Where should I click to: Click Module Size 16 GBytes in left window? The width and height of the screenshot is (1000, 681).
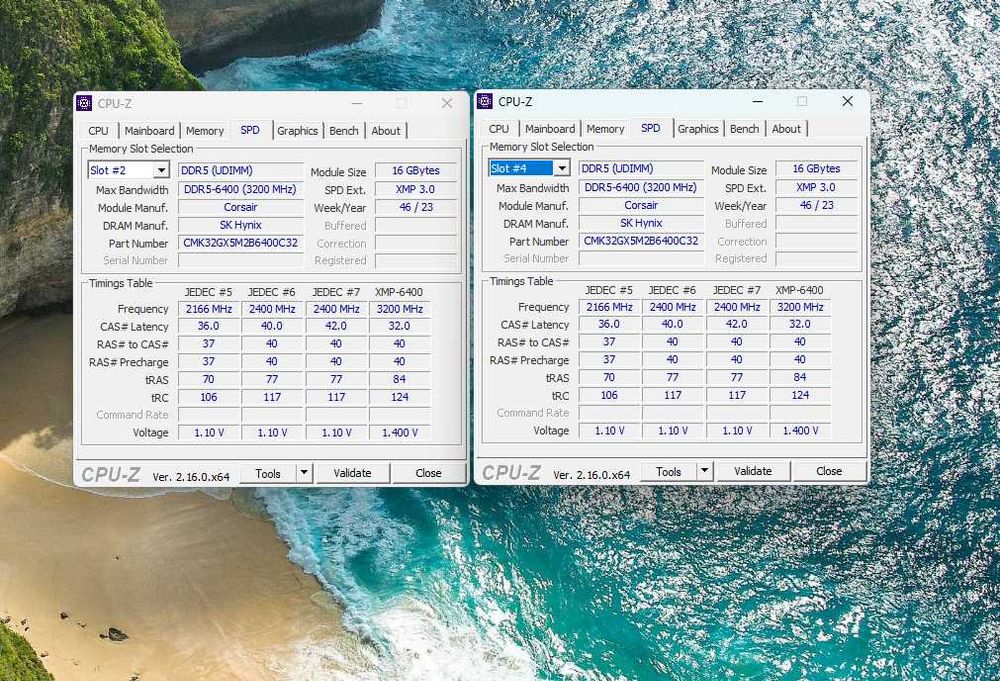pyautogui.click(x=416, y=170)
